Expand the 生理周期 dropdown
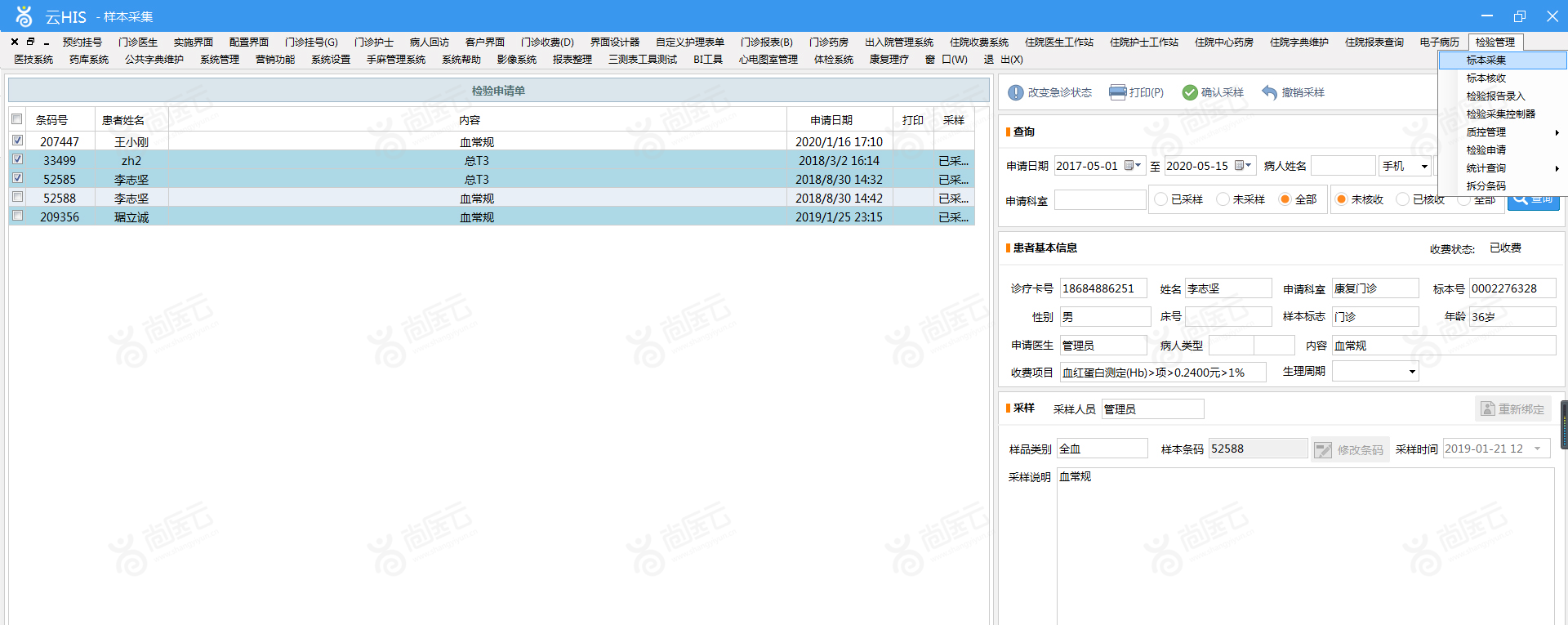1568x625 pixels. click(1412, 372)
